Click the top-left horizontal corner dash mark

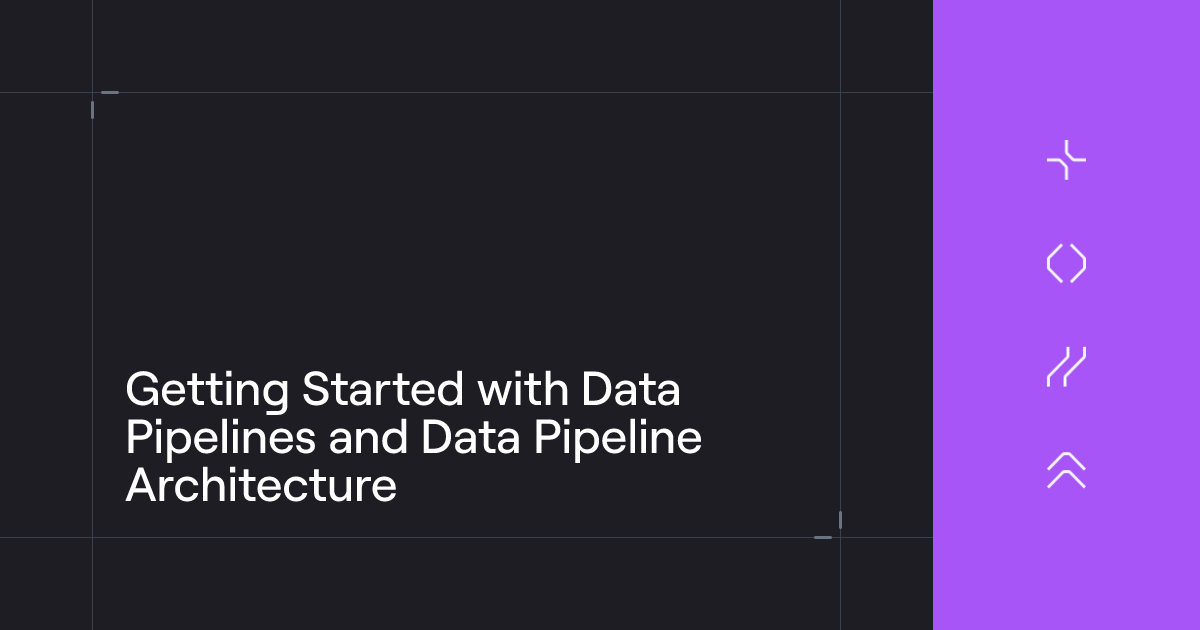click(x=110, y=93)
